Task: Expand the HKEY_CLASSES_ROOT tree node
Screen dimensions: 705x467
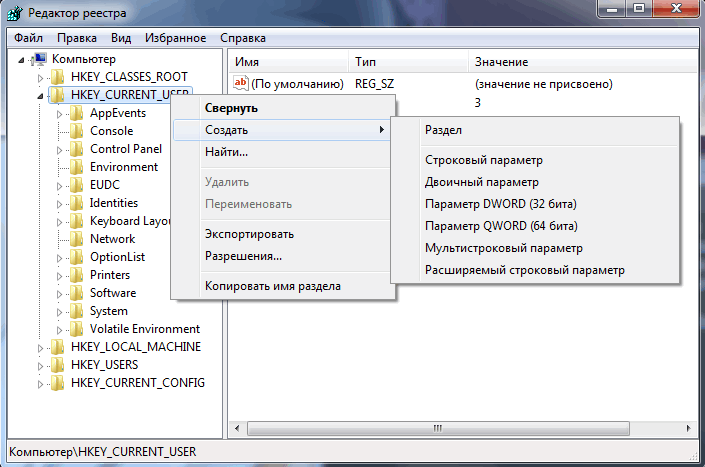Action: (41, 78)
